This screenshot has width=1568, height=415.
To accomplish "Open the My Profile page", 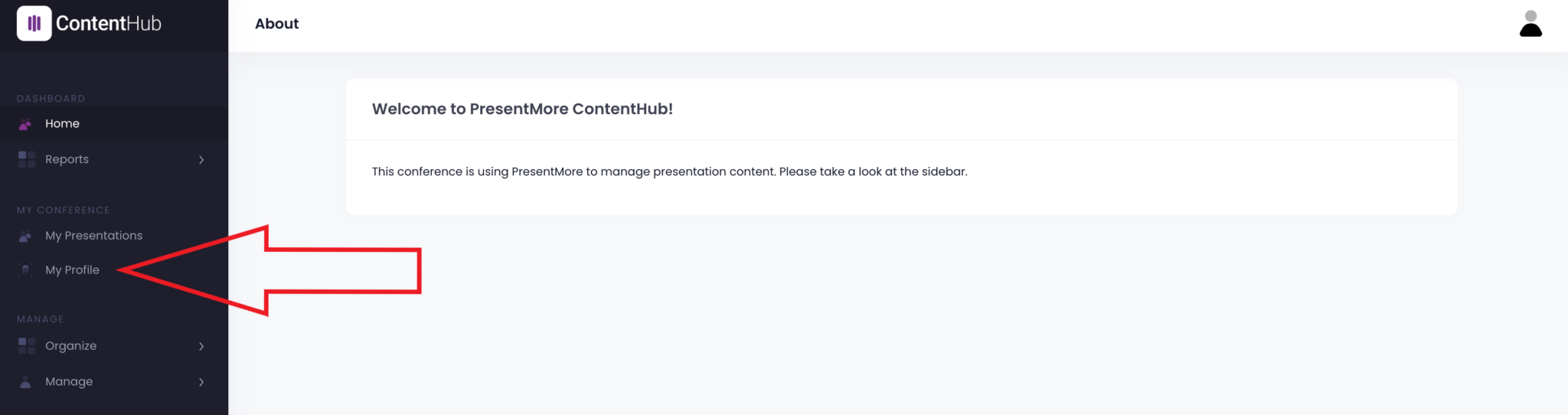I will [72, 270].
